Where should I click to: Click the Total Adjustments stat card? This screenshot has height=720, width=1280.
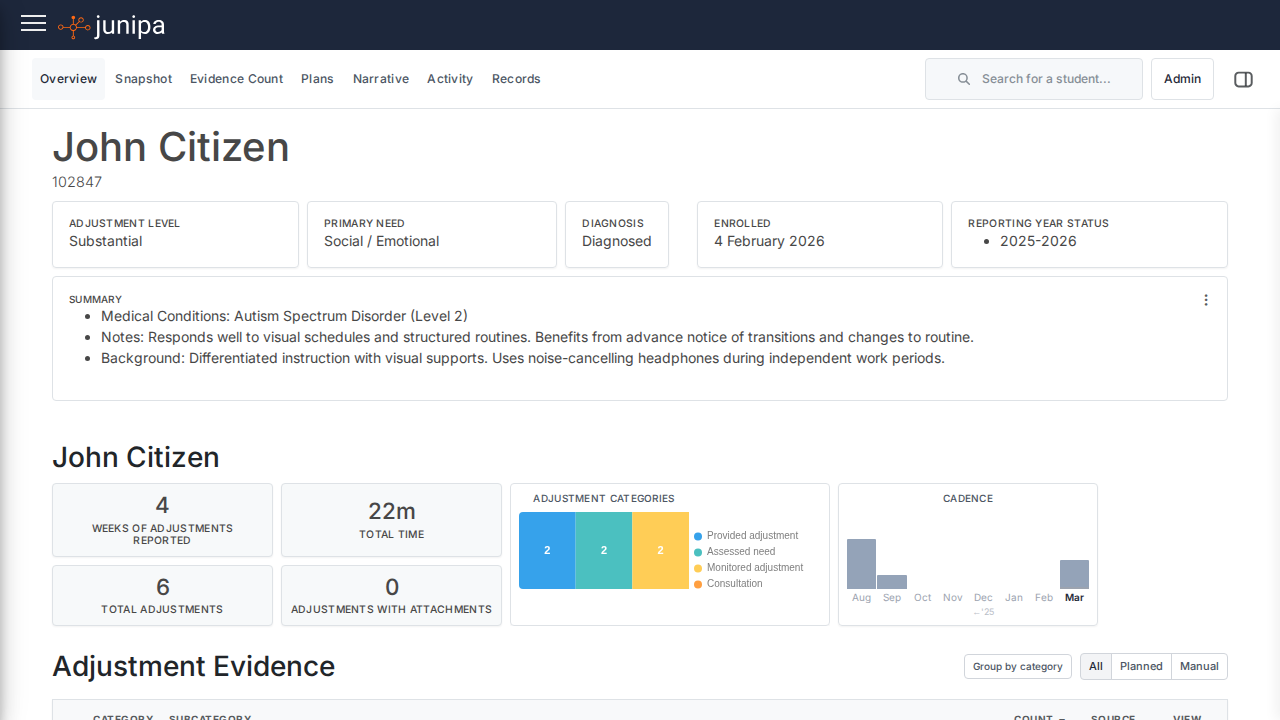pos(162,595)
